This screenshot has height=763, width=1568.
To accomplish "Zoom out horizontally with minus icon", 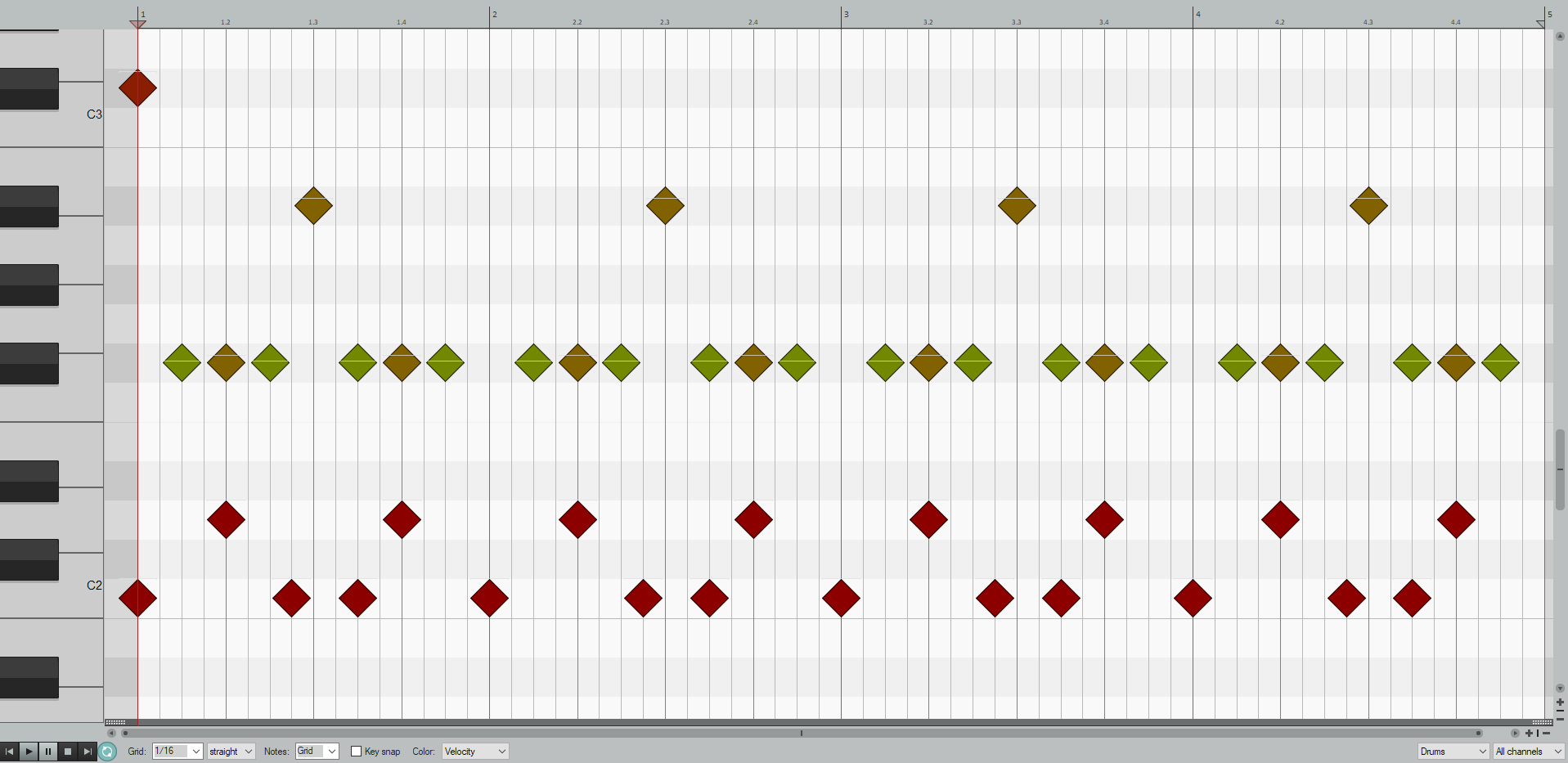I will click(1546, 734).
